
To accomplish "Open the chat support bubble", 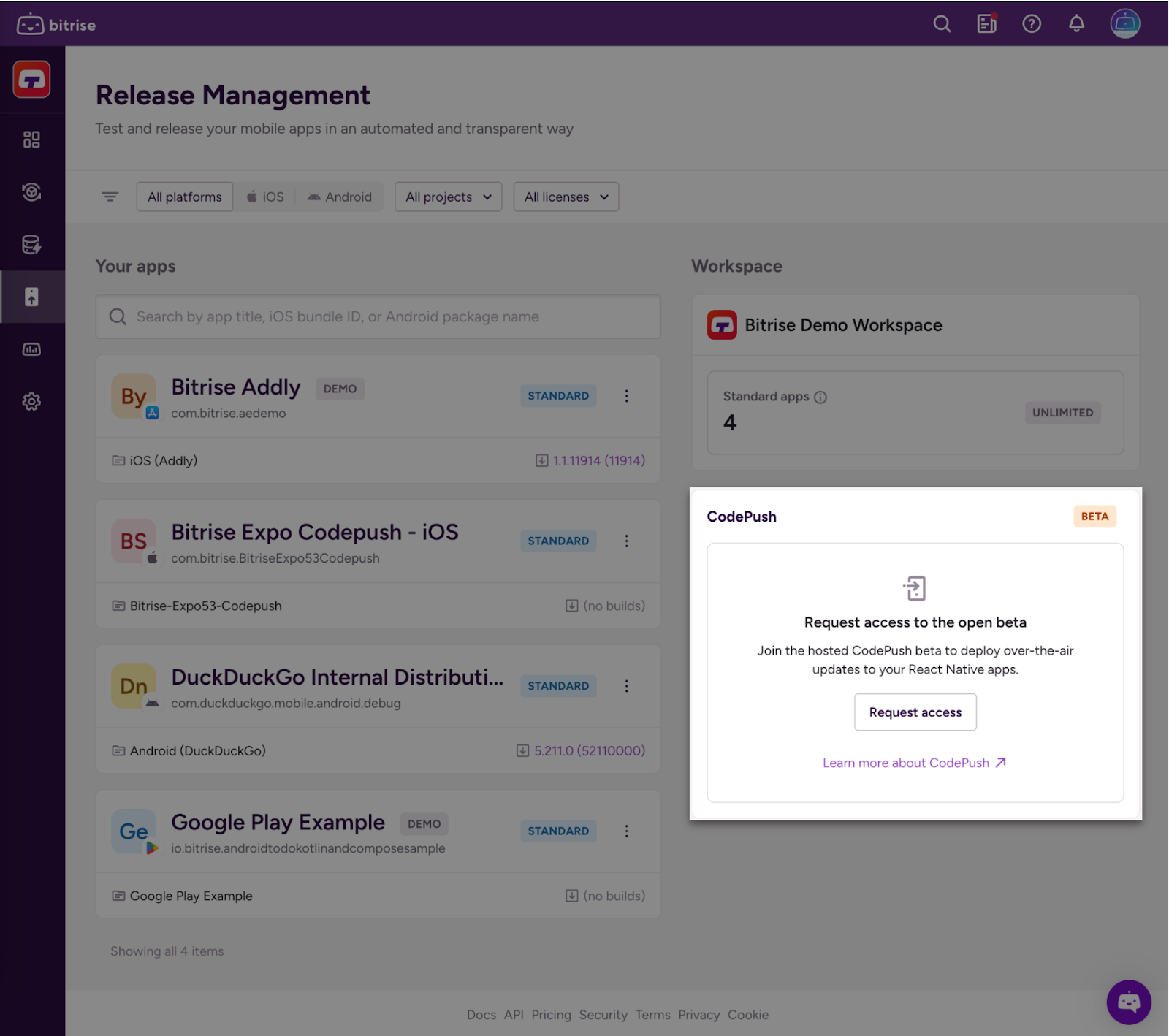I will coord(1129,1002).
